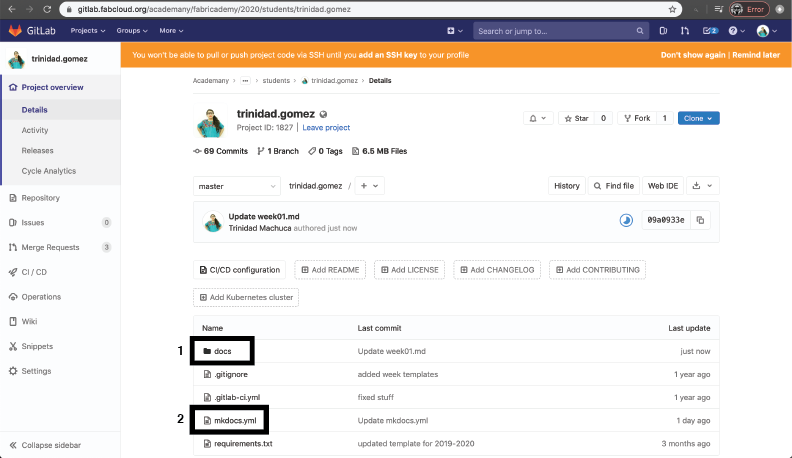This screenshot has width=792, height=458.
Task: Expand the add file plus dropdown
Action: point(369,186)
